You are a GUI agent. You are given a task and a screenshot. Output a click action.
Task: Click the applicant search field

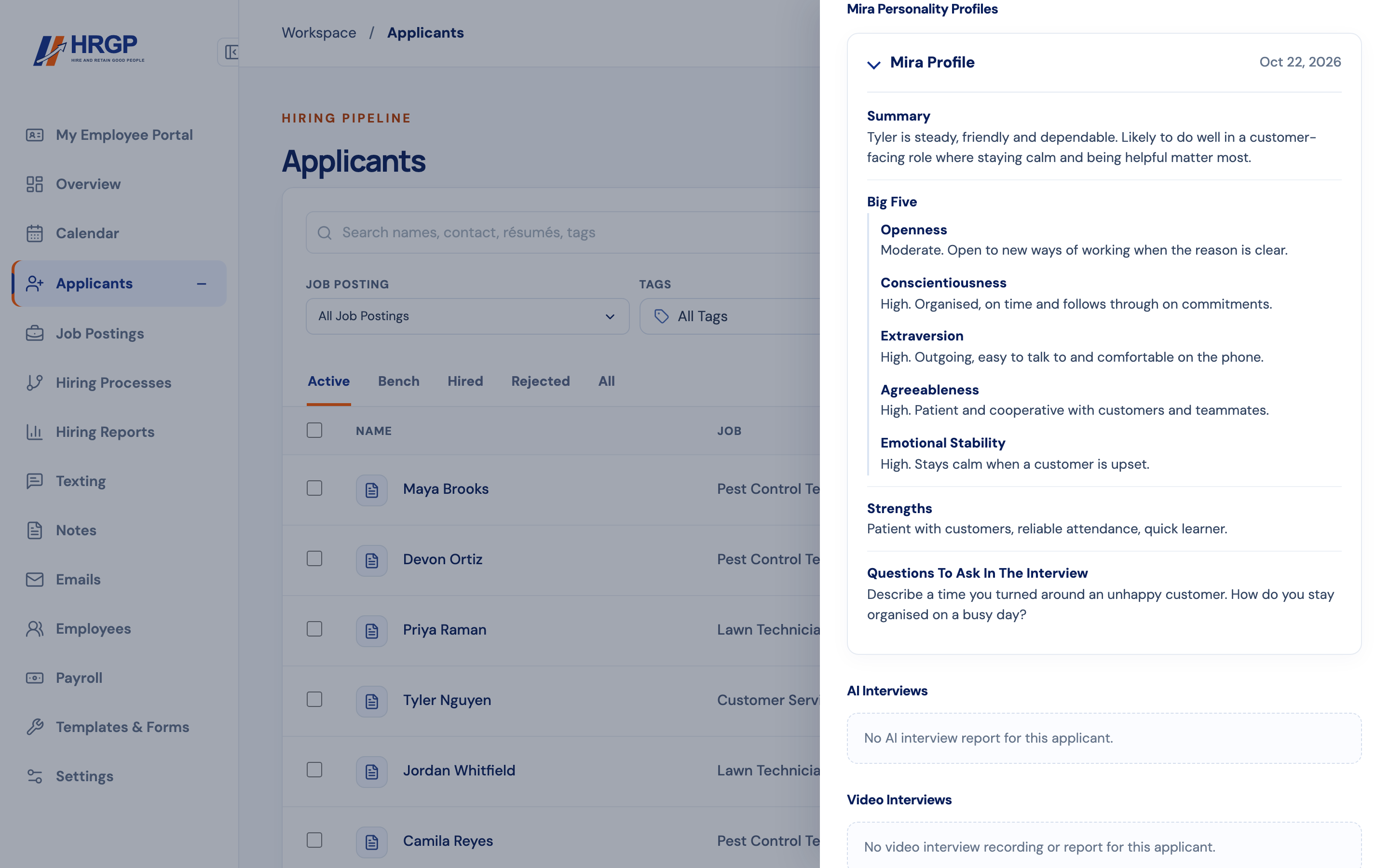pos(562,232)
